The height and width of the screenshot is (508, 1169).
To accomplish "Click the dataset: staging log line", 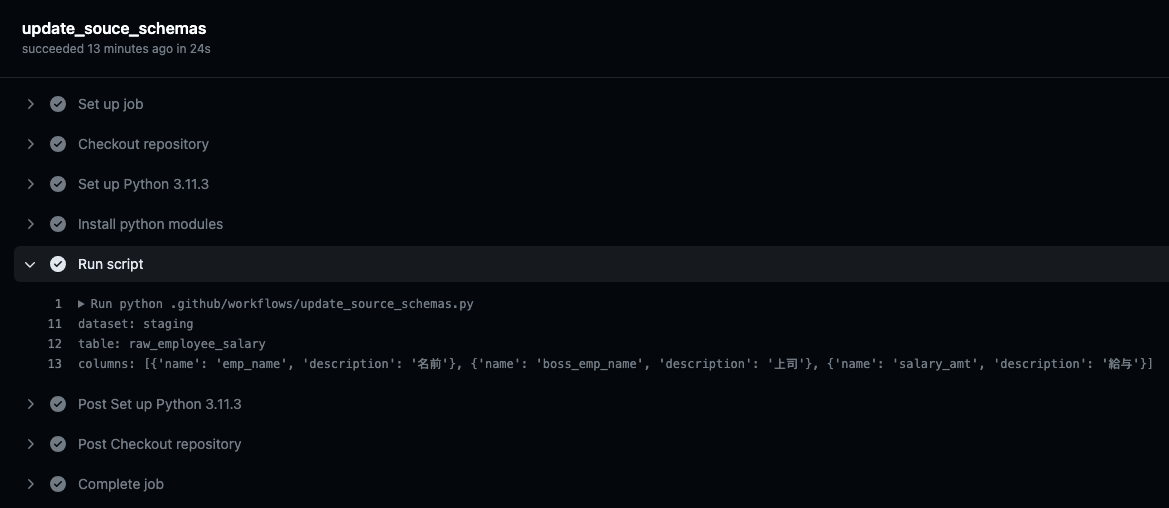I will 136,324.
